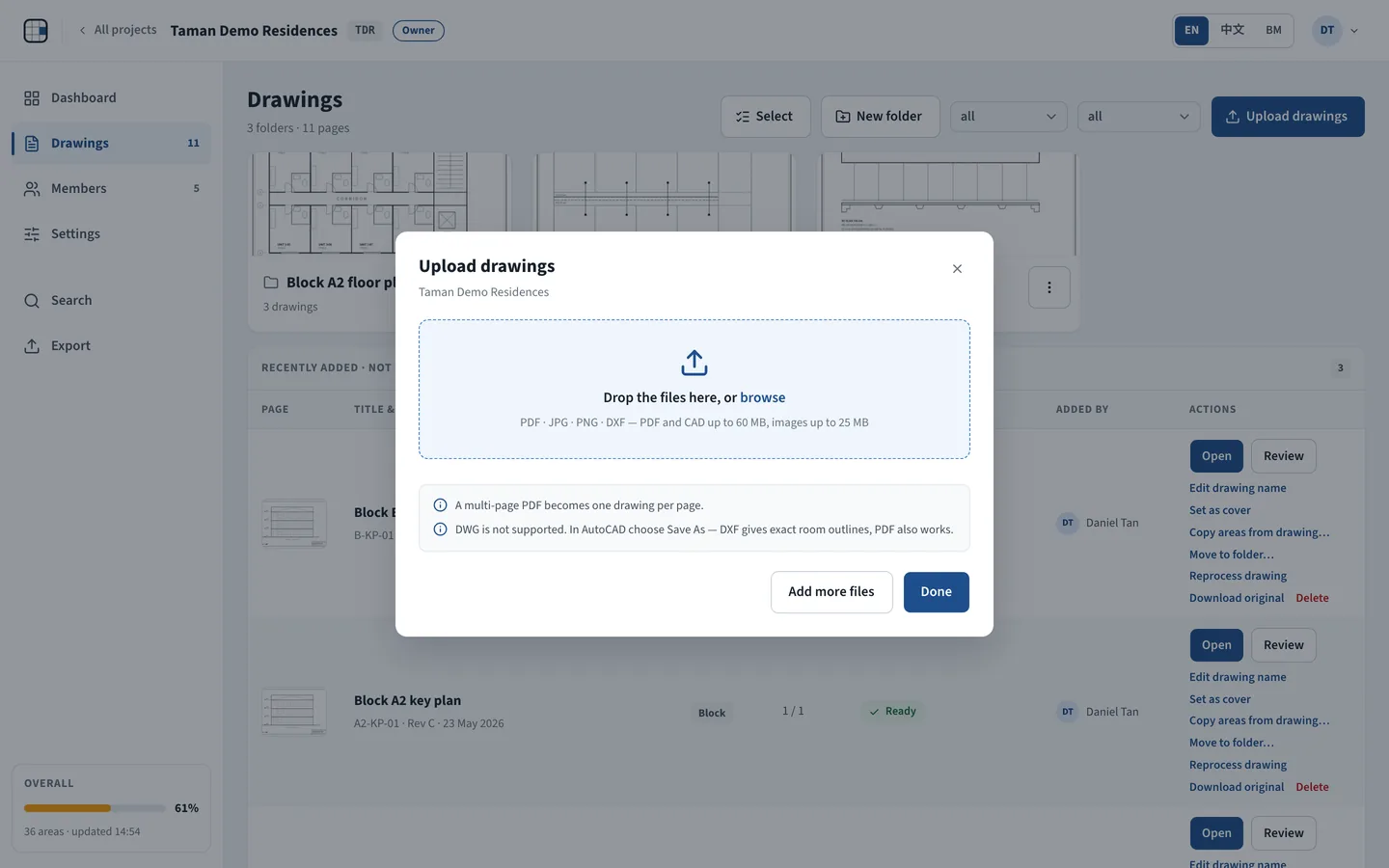The image size is (1389, 868).
Task: Open Settings in sidebar
Action: click(111, 234)
